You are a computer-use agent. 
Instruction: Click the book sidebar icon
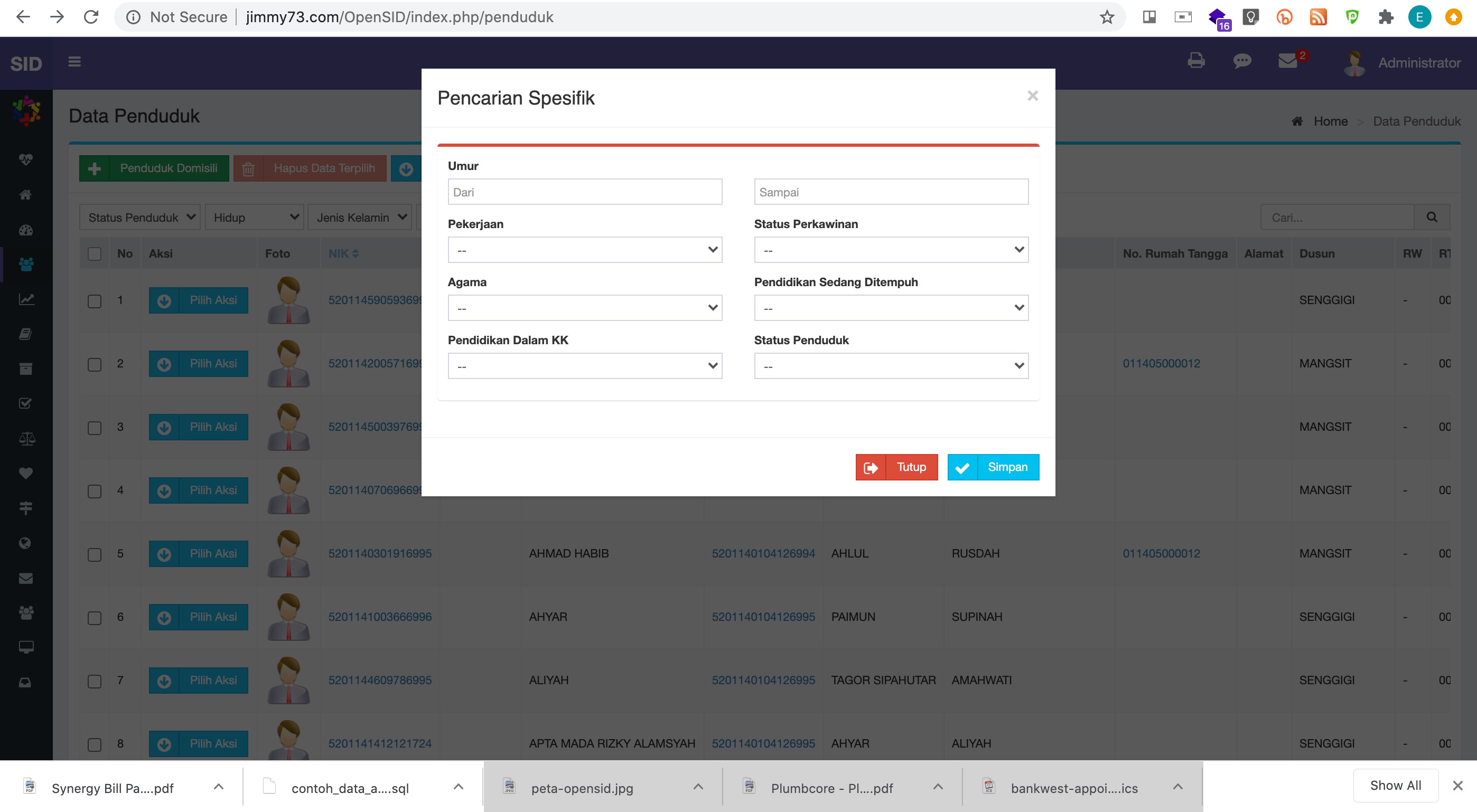pyautogui.click(x=26, y=334)
